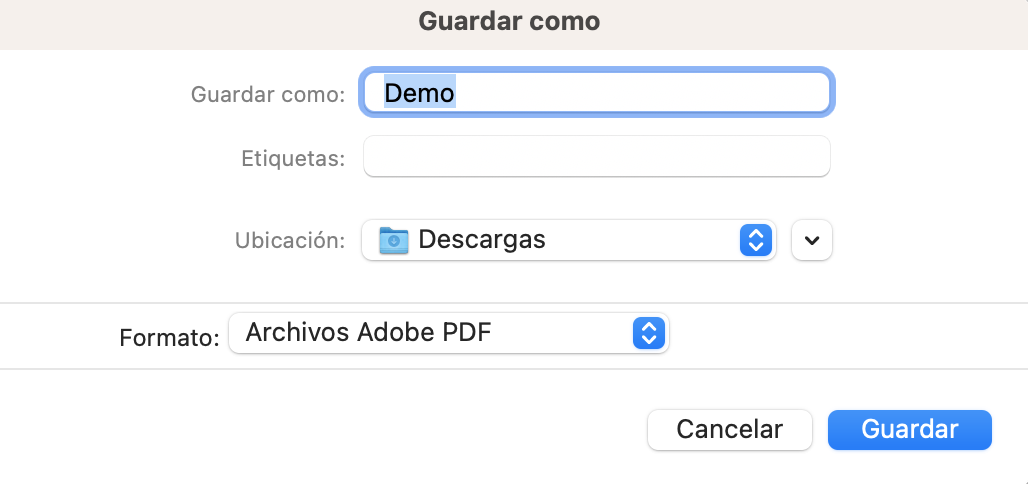This screenshot has width=1028, height=484.
Task: Click the empty Etiquetas tags field
Action: pyautogui.click(x=597, y=156)
